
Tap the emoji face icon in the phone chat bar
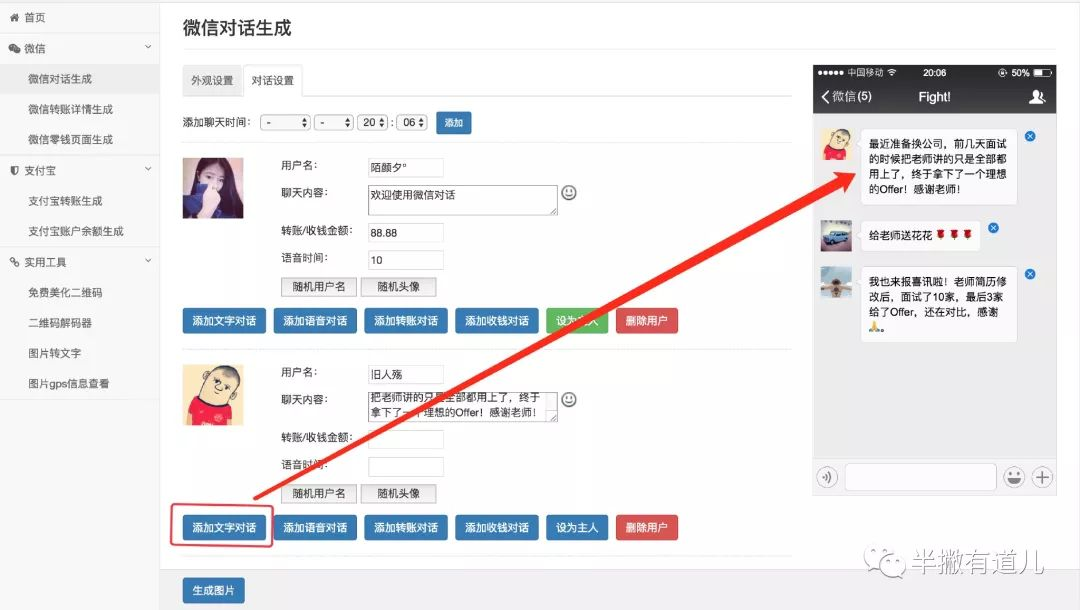[x=1013, y=477]
